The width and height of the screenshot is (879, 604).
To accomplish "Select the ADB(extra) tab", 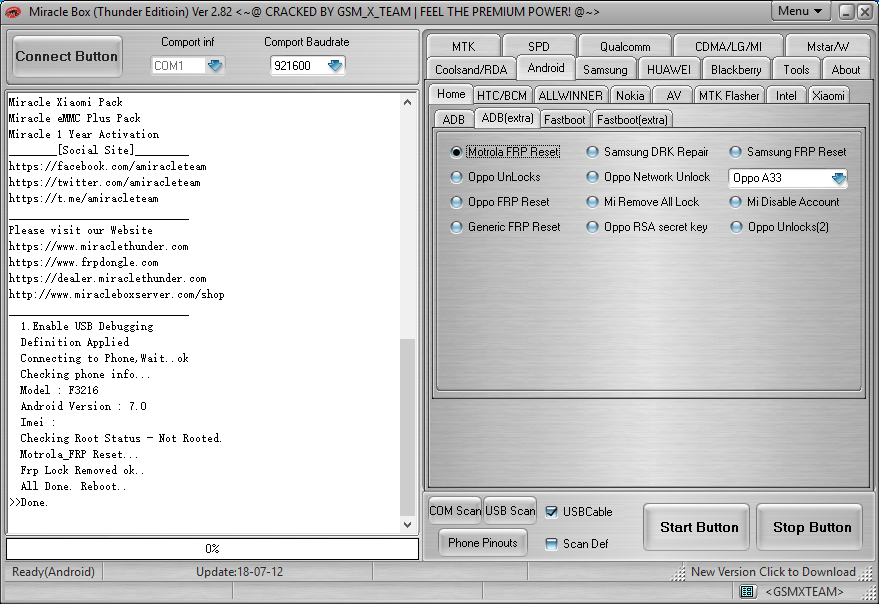I will point(507,118).
